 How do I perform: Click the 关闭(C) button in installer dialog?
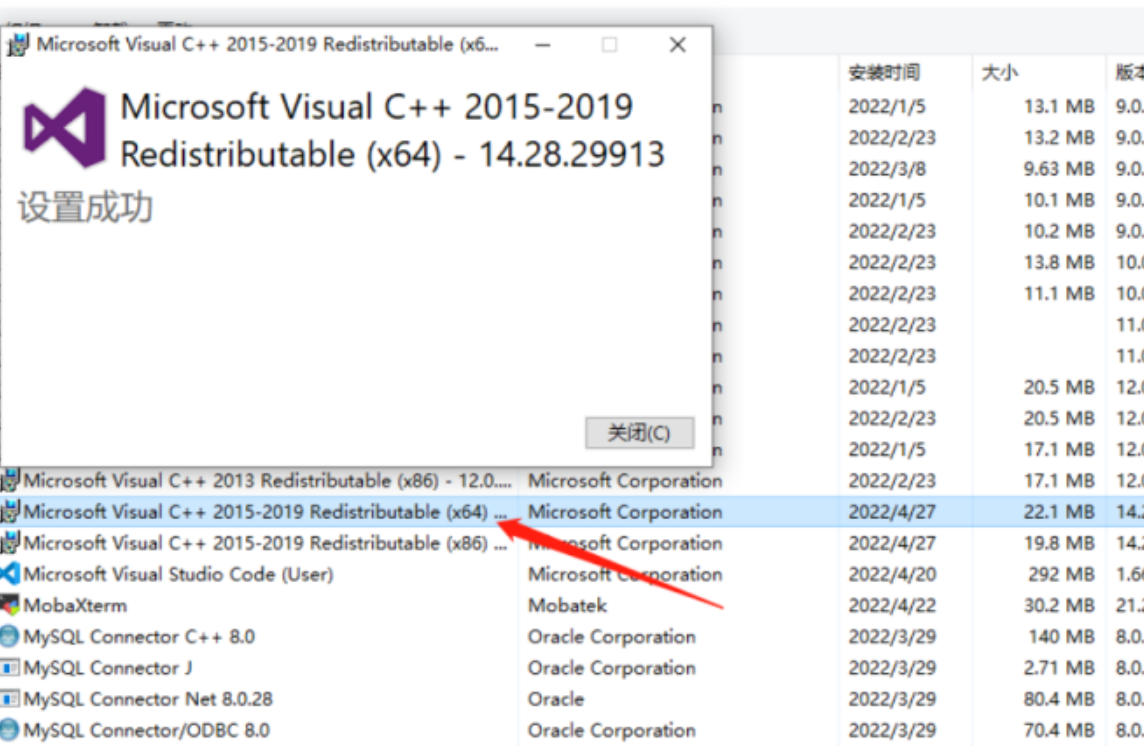[639, 433]
